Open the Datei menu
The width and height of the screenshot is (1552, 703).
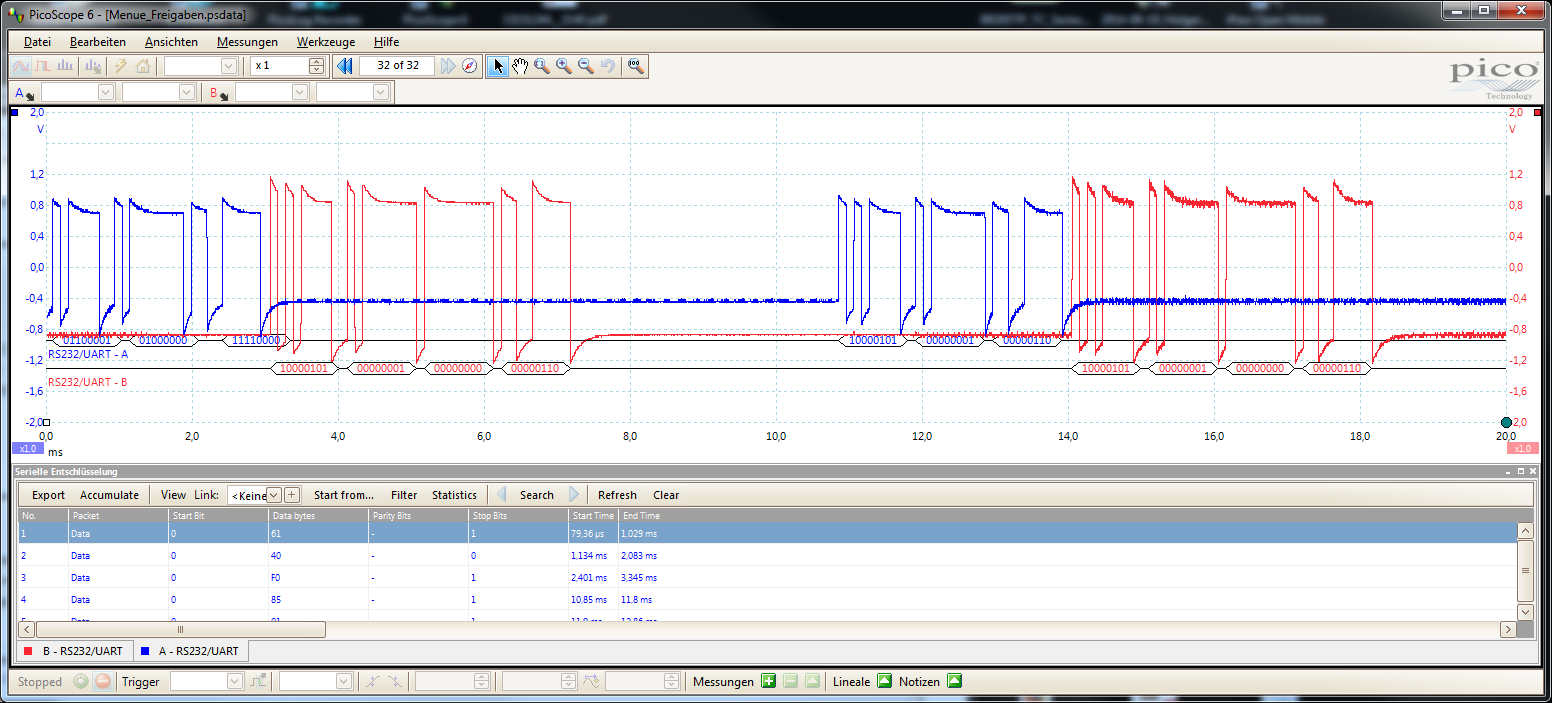coord(37,42)
